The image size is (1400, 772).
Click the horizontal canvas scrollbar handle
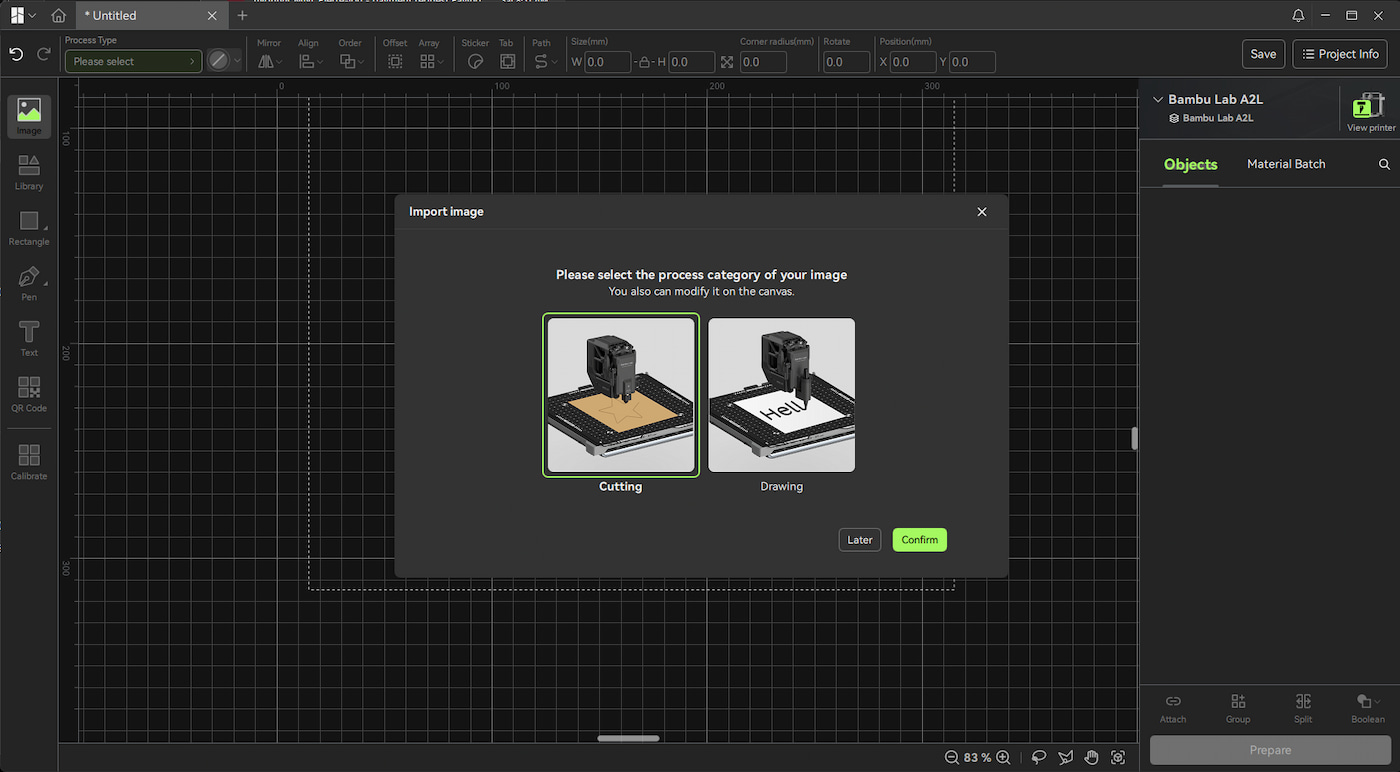[x=628, y=738]
